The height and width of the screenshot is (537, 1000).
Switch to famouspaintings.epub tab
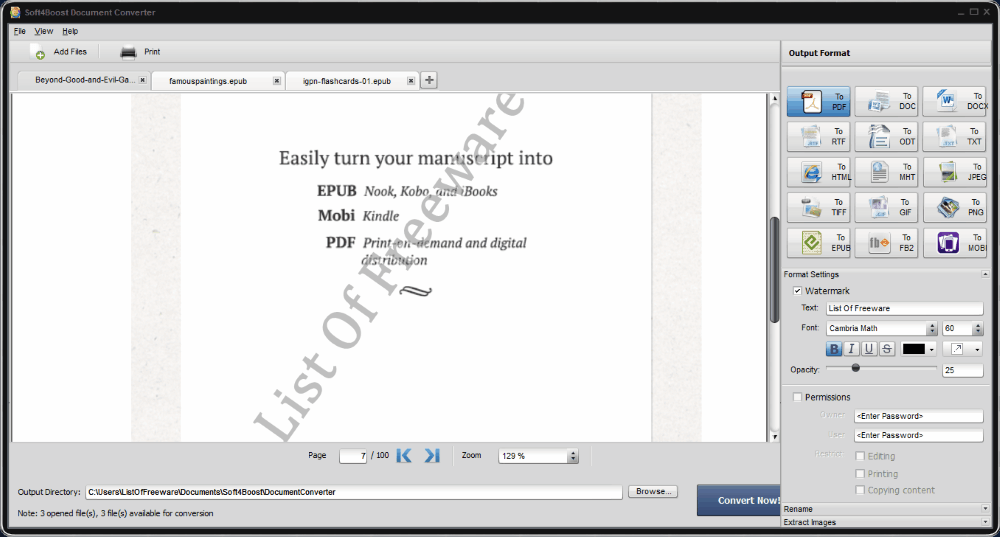217,81
